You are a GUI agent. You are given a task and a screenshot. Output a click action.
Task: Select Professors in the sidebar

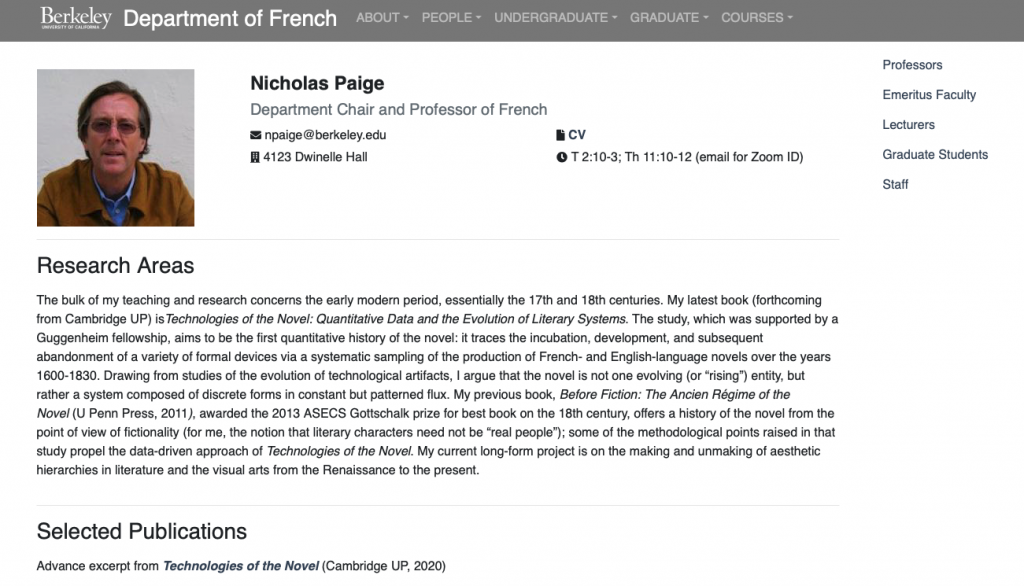[x=912, y=65]
